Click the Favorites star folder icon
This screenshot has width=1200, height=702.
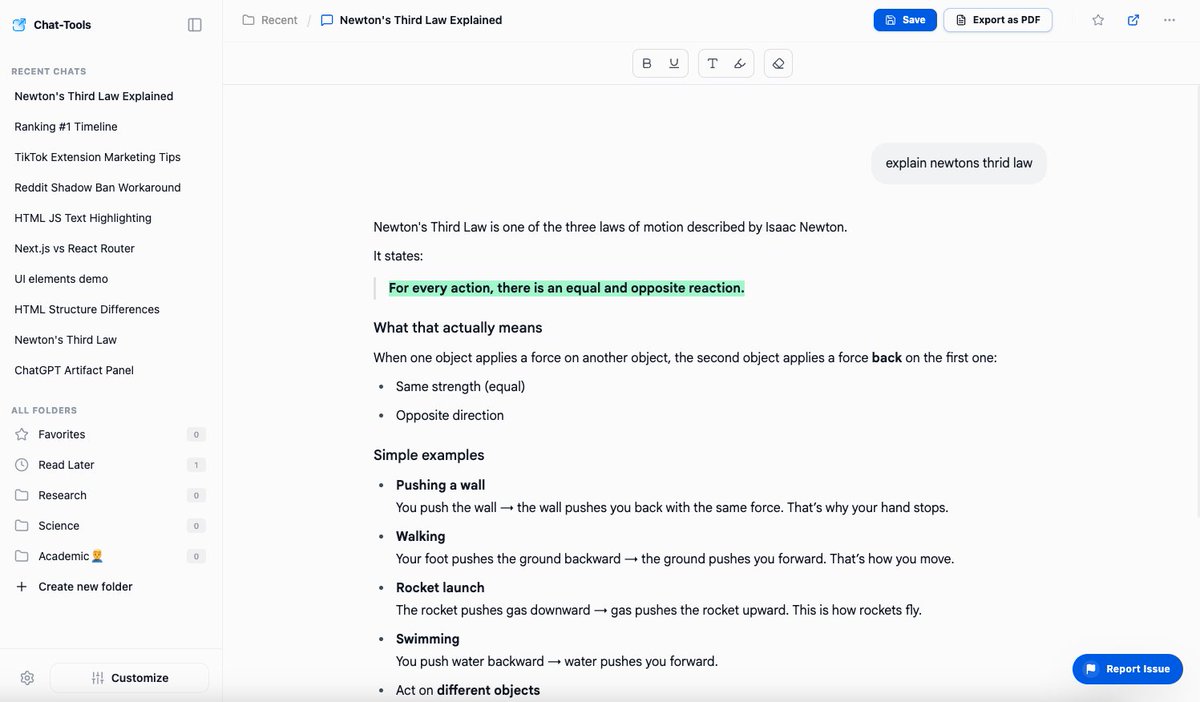pos(22,434)
